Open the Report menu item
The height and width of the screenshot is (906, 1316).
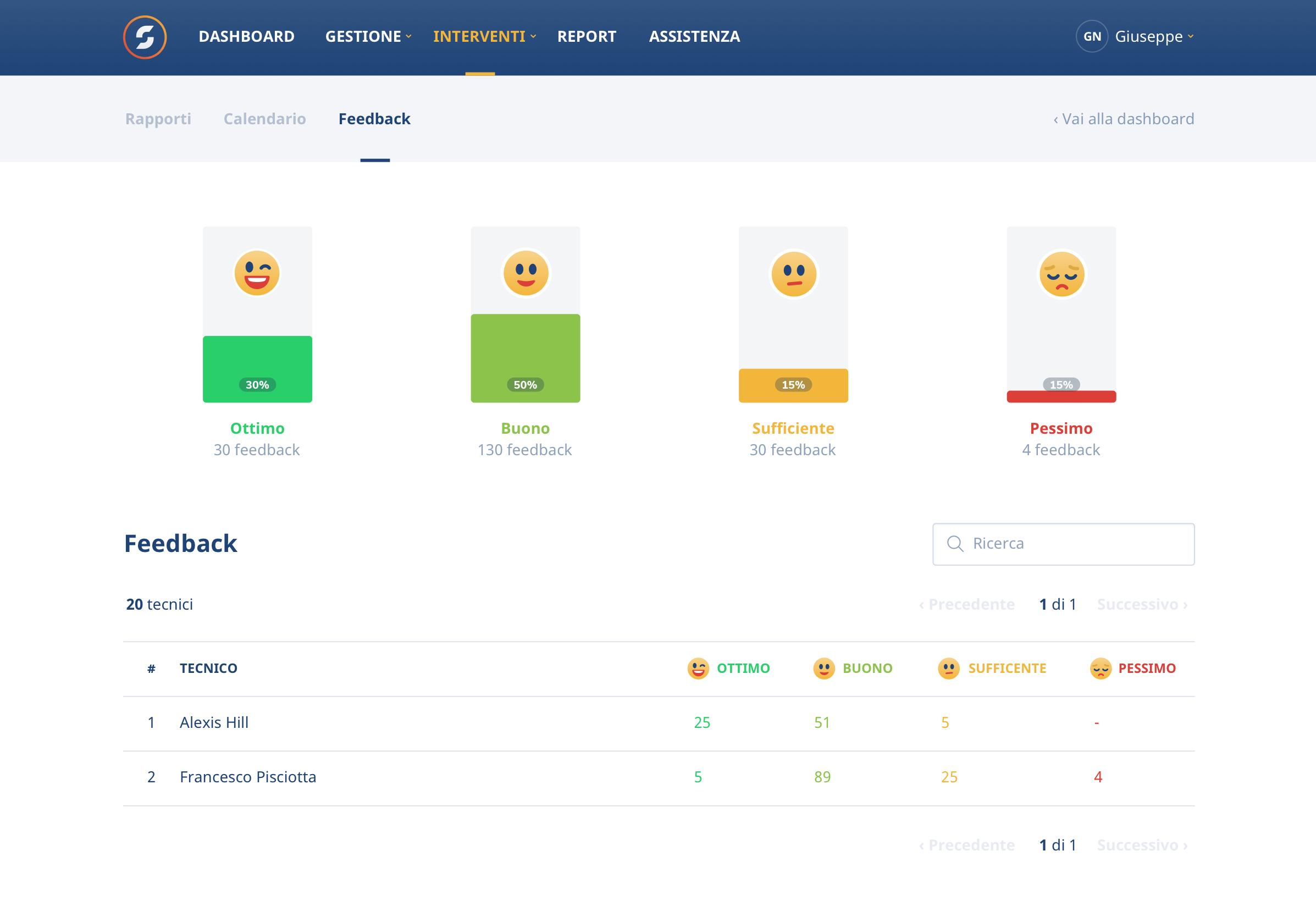click(586, 36)
